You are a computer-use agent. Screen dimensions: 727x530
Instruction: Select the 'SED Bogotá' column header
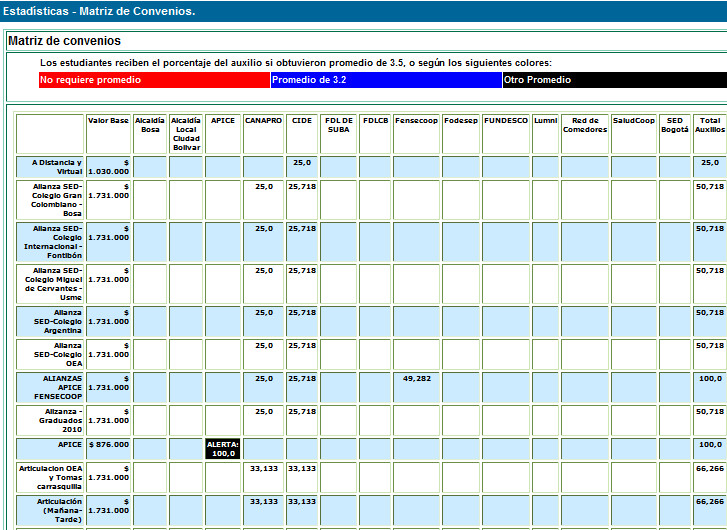click(x=675, y=134)
